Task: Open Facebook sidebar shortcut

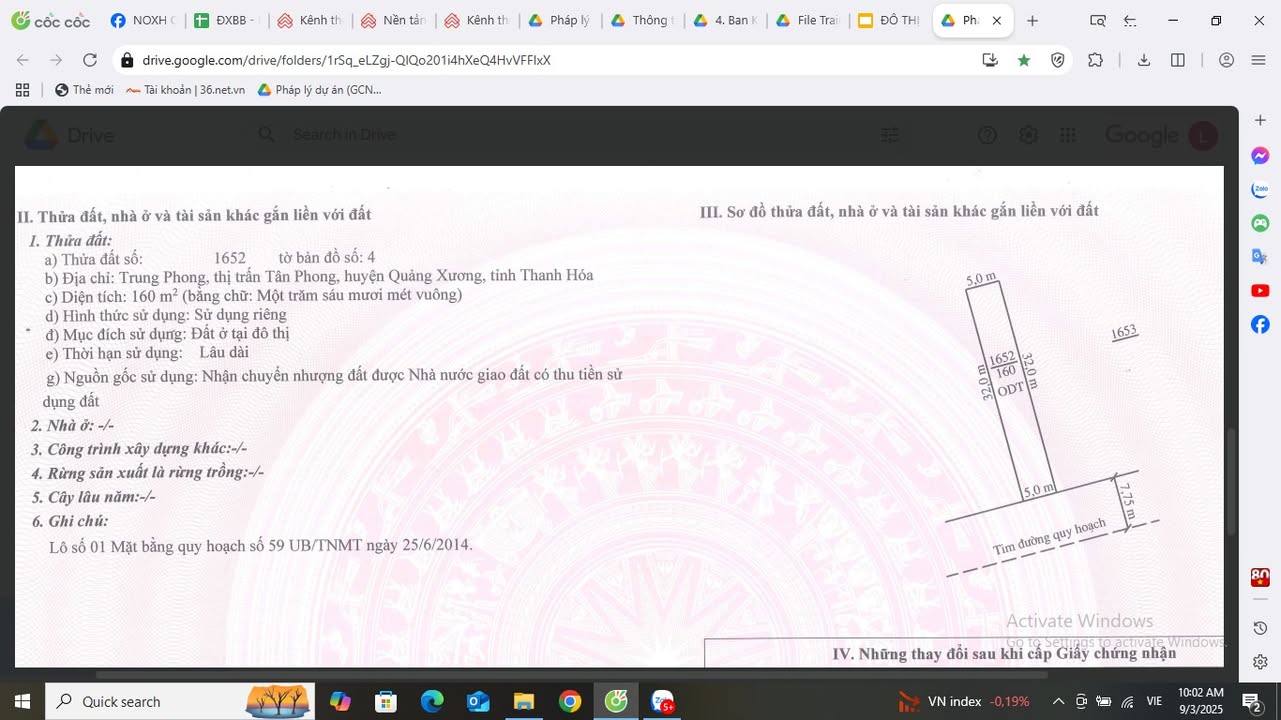Action: (1260, 324)
